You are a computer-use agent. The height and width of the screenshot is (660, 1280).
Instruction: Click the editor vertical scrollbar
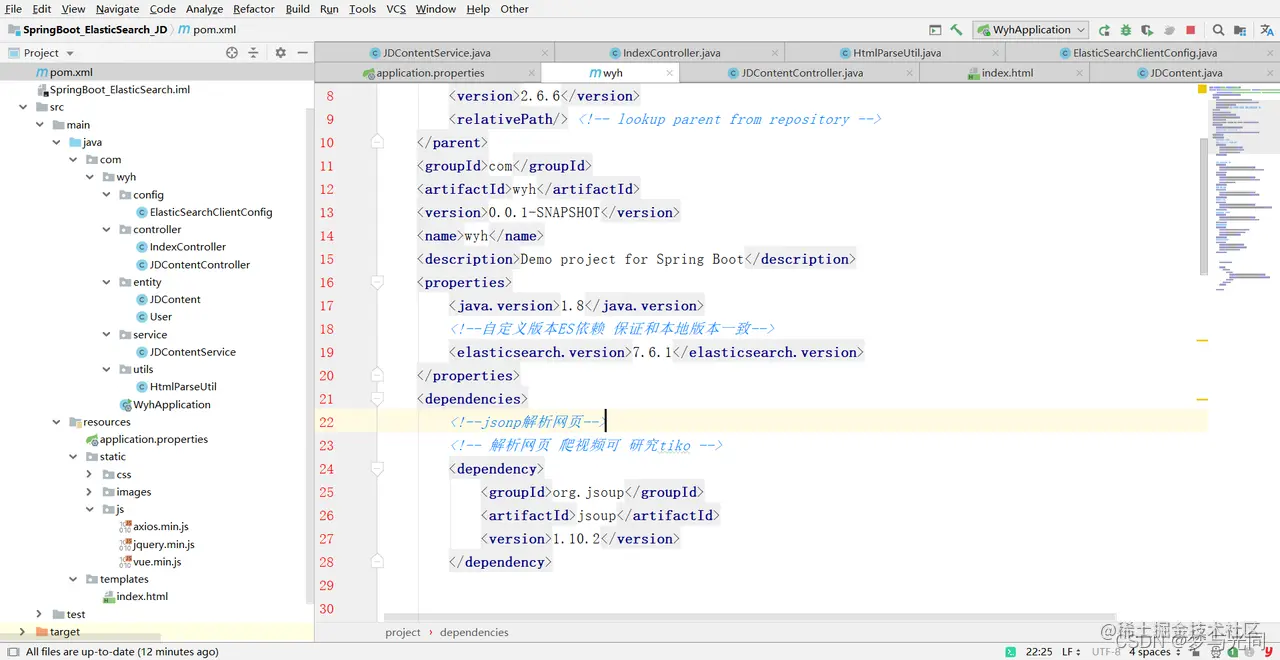pyautogui.click(x=1204, y=208)
